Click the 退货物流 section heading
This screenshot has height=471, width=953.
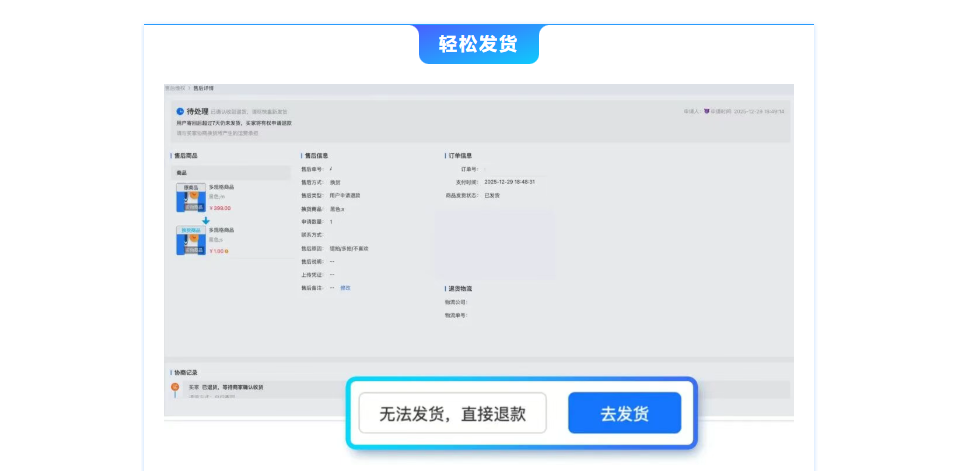(x=460, y=288)
